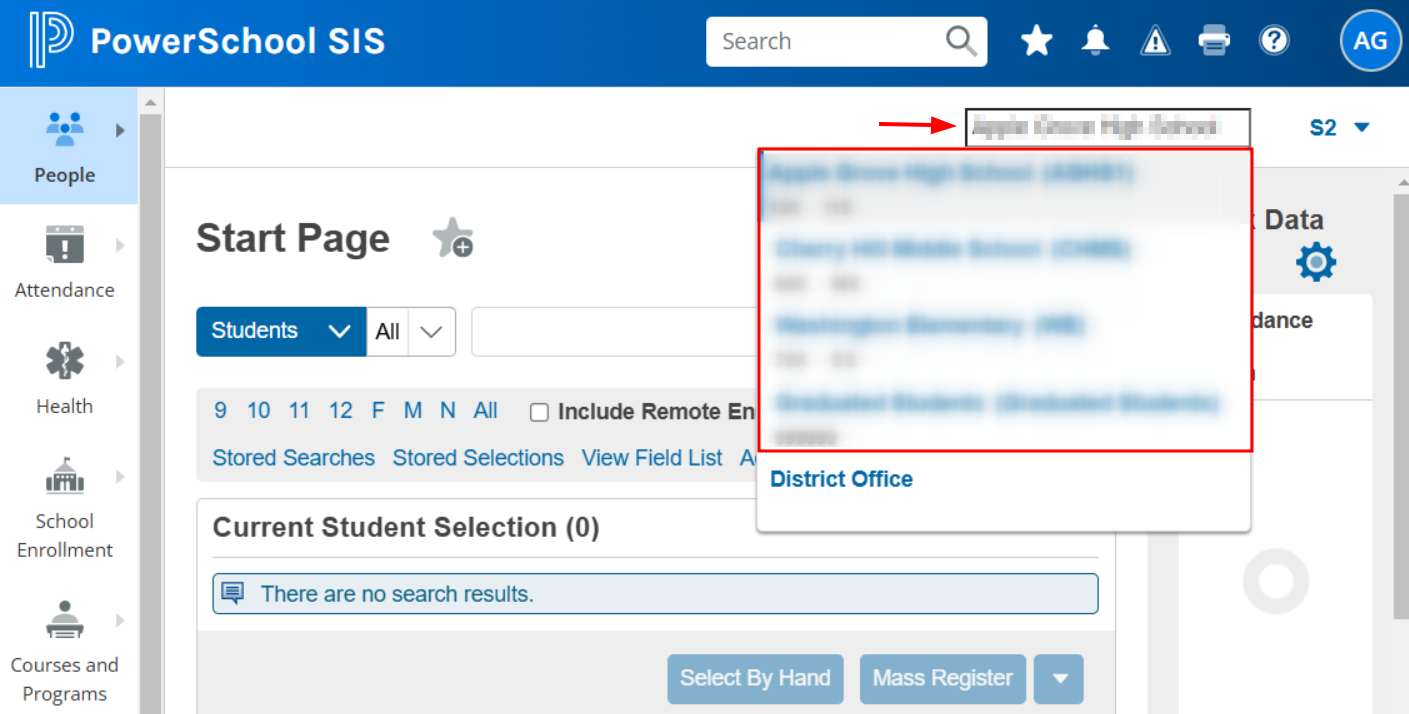The height and width of the screenshot is (714, 1409).
Task: Open the Mass Register options arrow
Action: click(1059, 678)
